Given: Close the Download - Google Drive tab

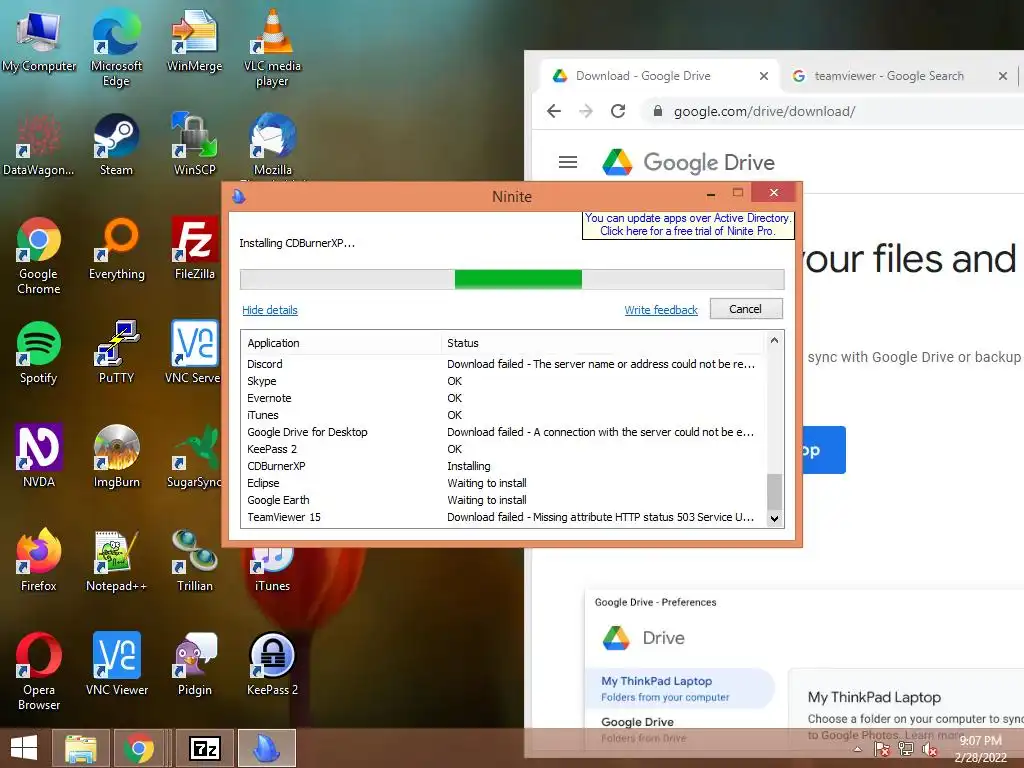Looking at the screenshot, I should click(x=763, y=76).
